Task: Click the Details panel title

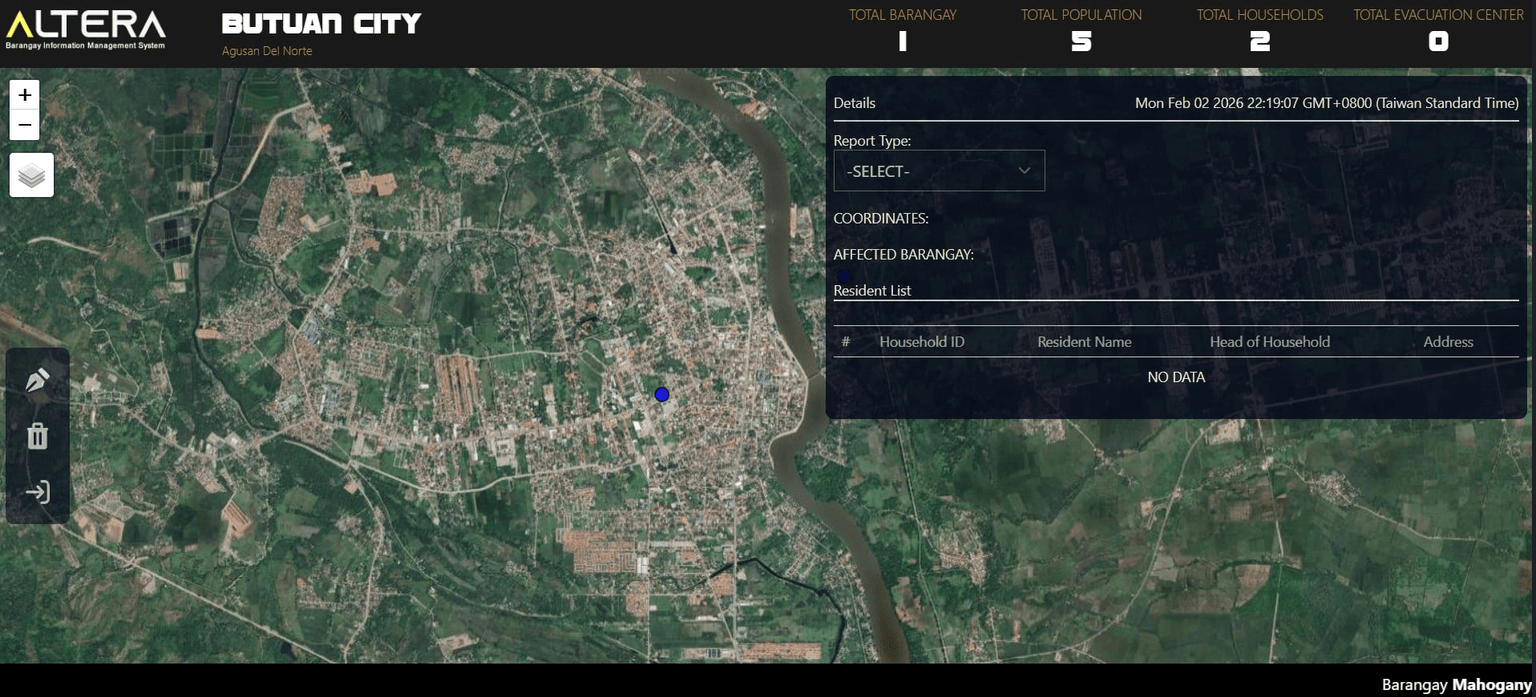Action: (854, 103)
